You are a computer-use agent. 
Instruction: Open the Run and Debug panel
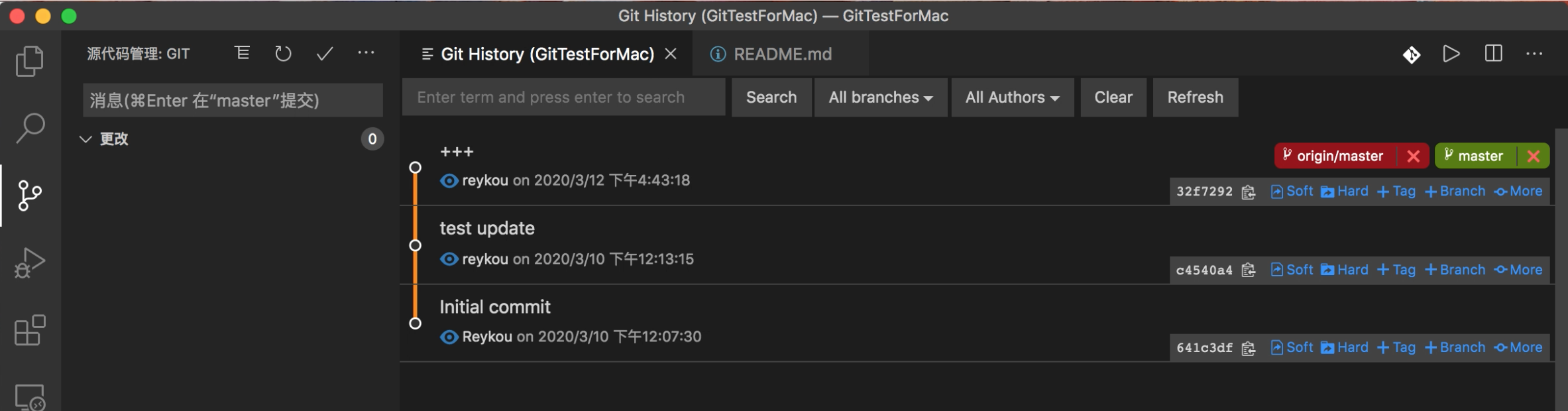(29, 263)
